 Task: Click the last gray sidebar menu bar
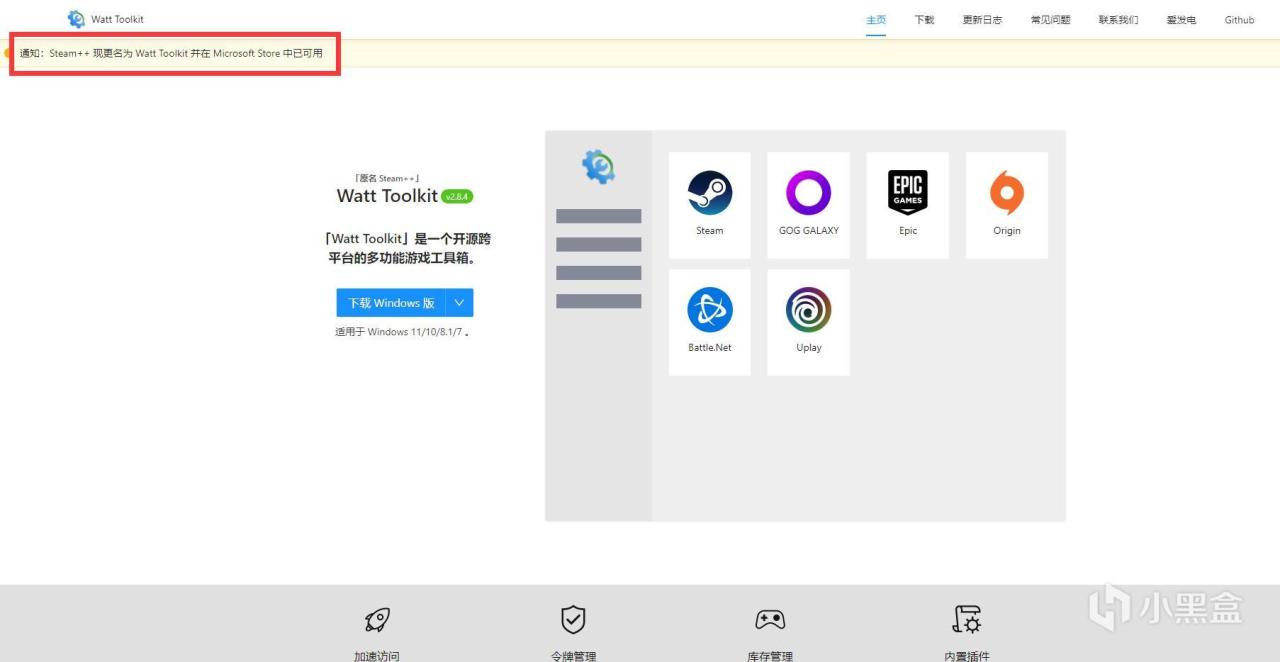pyautogui.click(x=598, y=301)
